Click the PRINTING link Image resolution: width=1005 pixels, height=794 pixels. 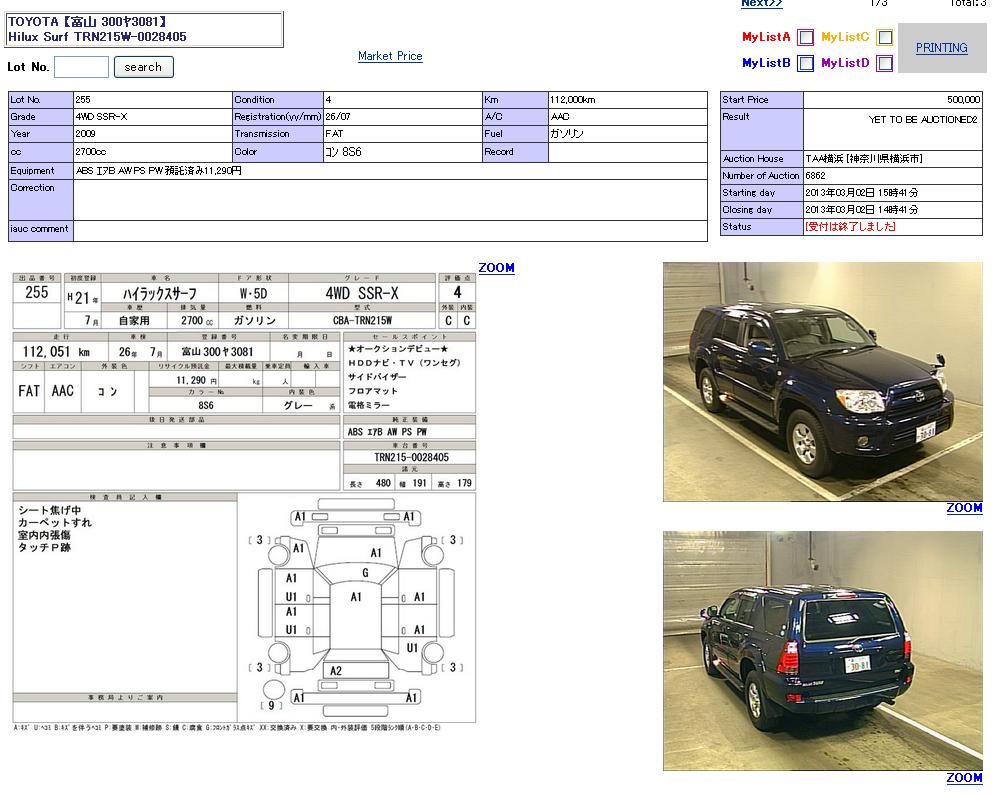941,47
